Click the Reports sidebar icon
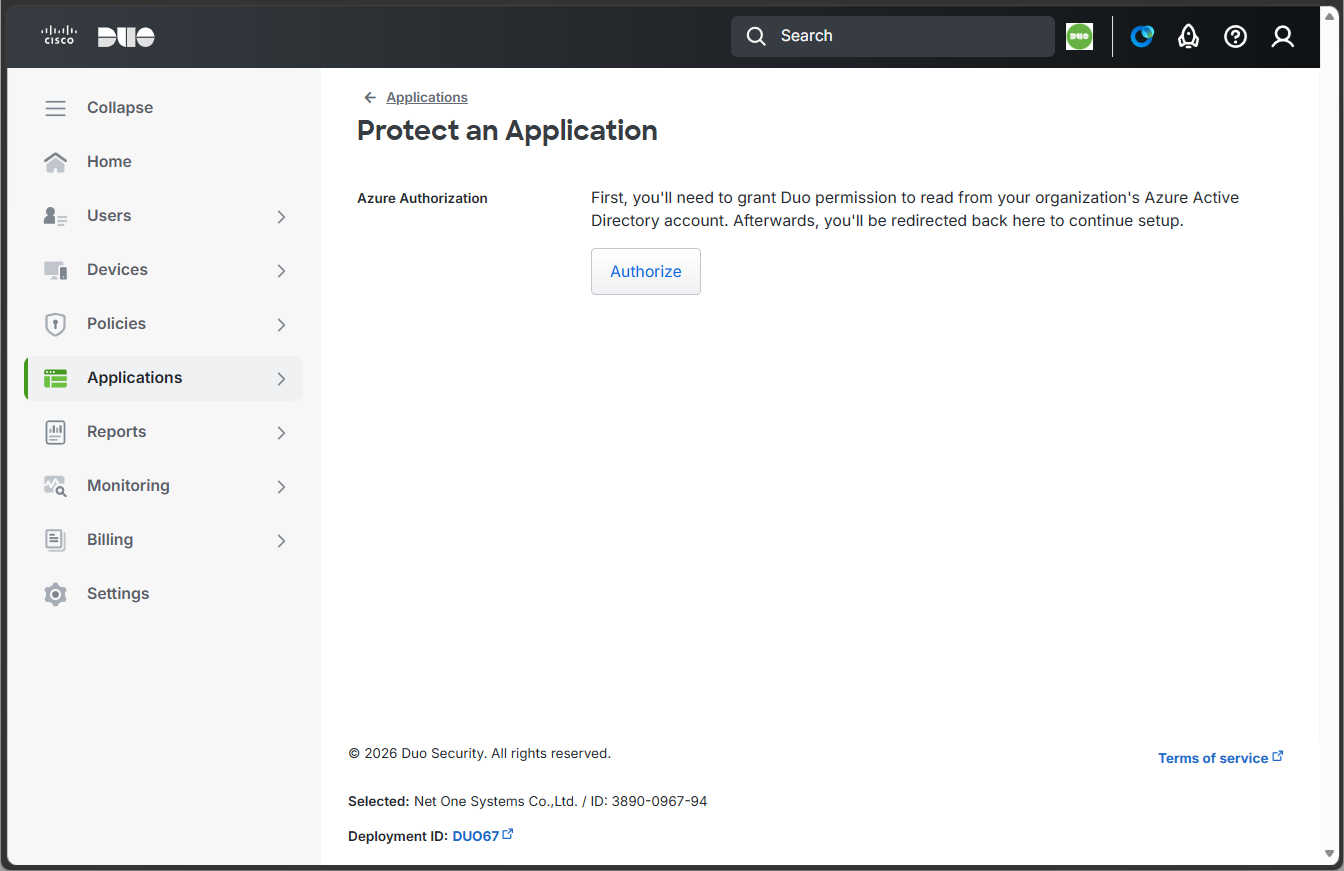 click(x=56, y=432)
